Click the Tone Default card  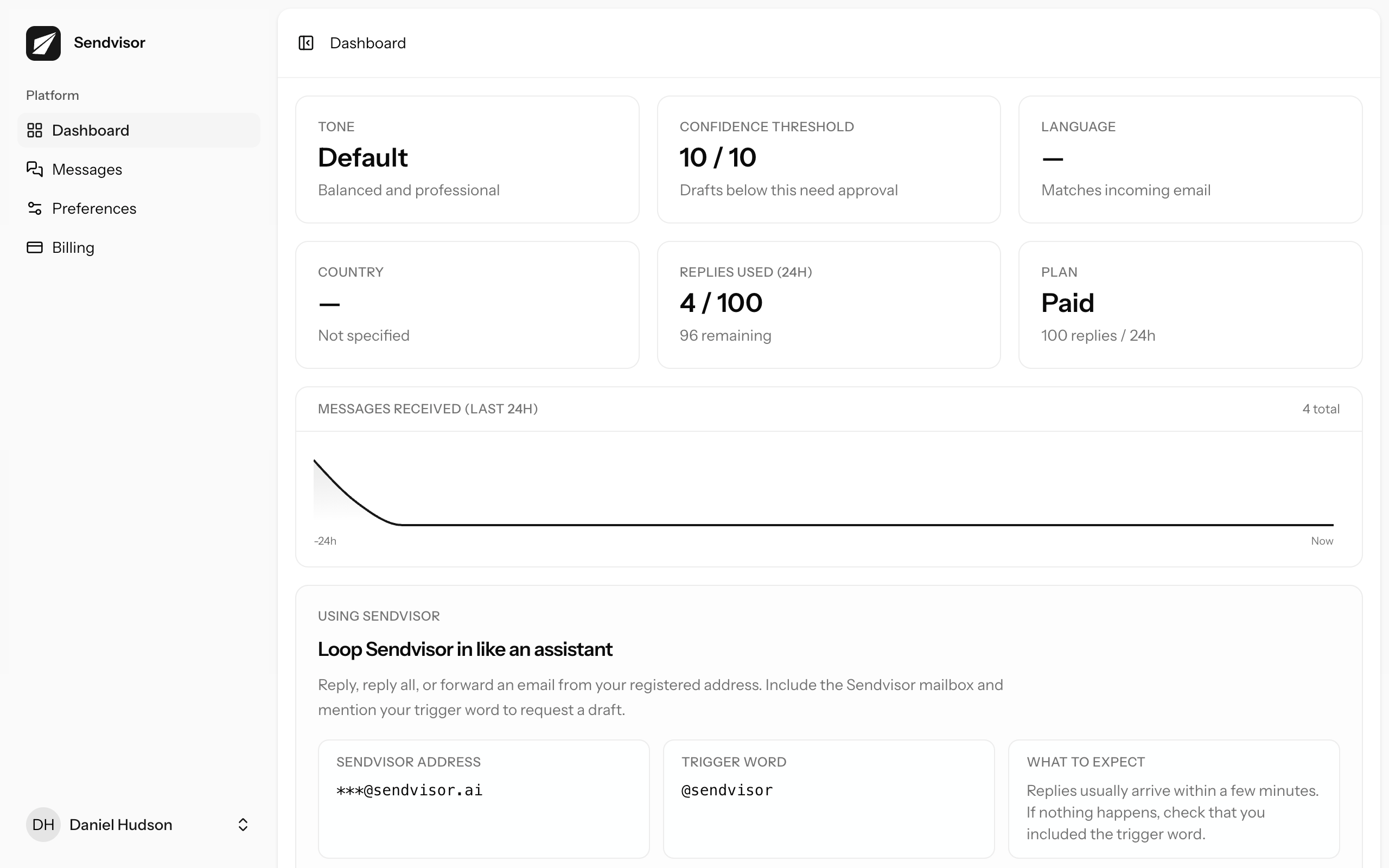point(467,159)
